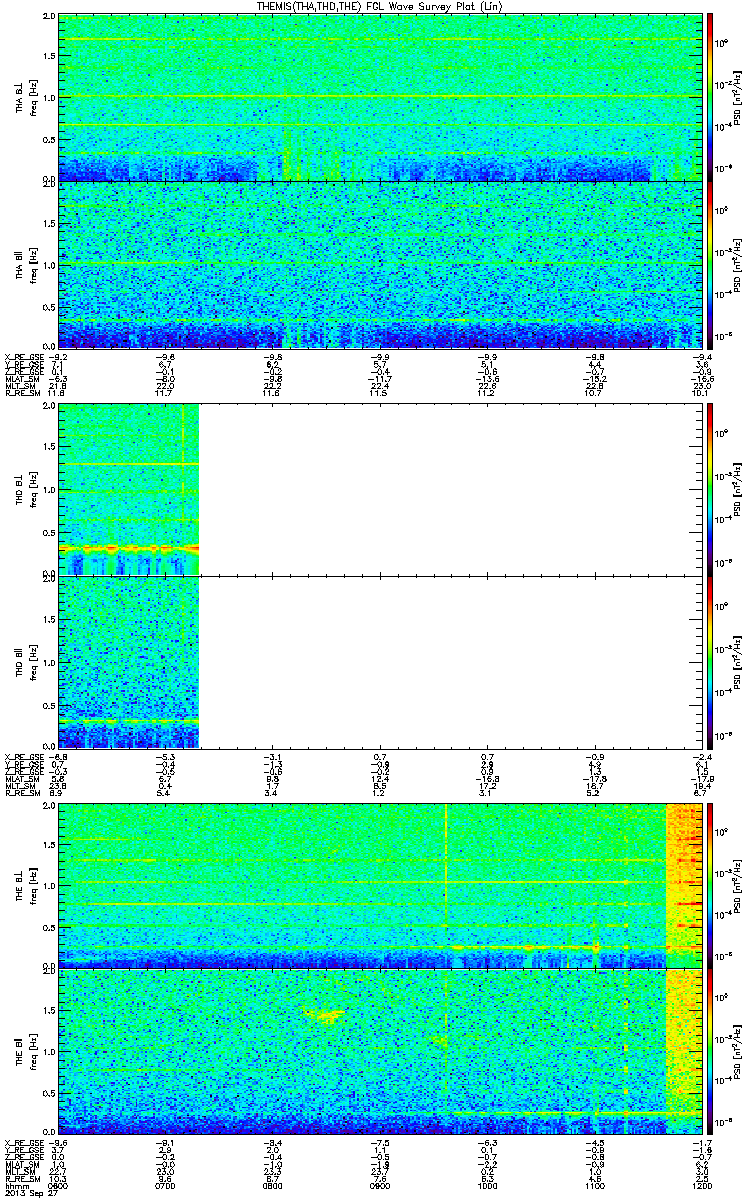Click the 1100 time tick label
The image size is (750, 1200).
pyautogui.click(x=594, y=1185)
